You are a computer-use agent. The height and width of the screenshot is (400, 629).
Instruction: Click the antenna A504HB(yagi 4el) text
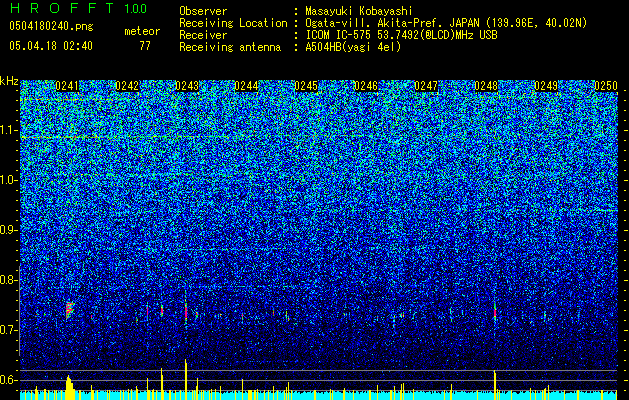click(x=353, y=47)
